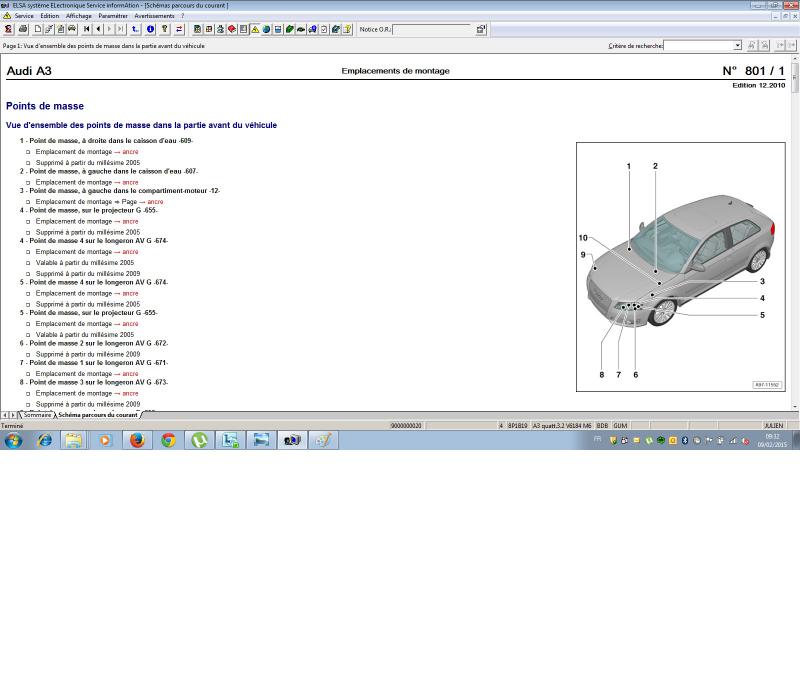Click the blank new-page toolbar icon
The image size is (800, 688).
click(x=38, y=29)
